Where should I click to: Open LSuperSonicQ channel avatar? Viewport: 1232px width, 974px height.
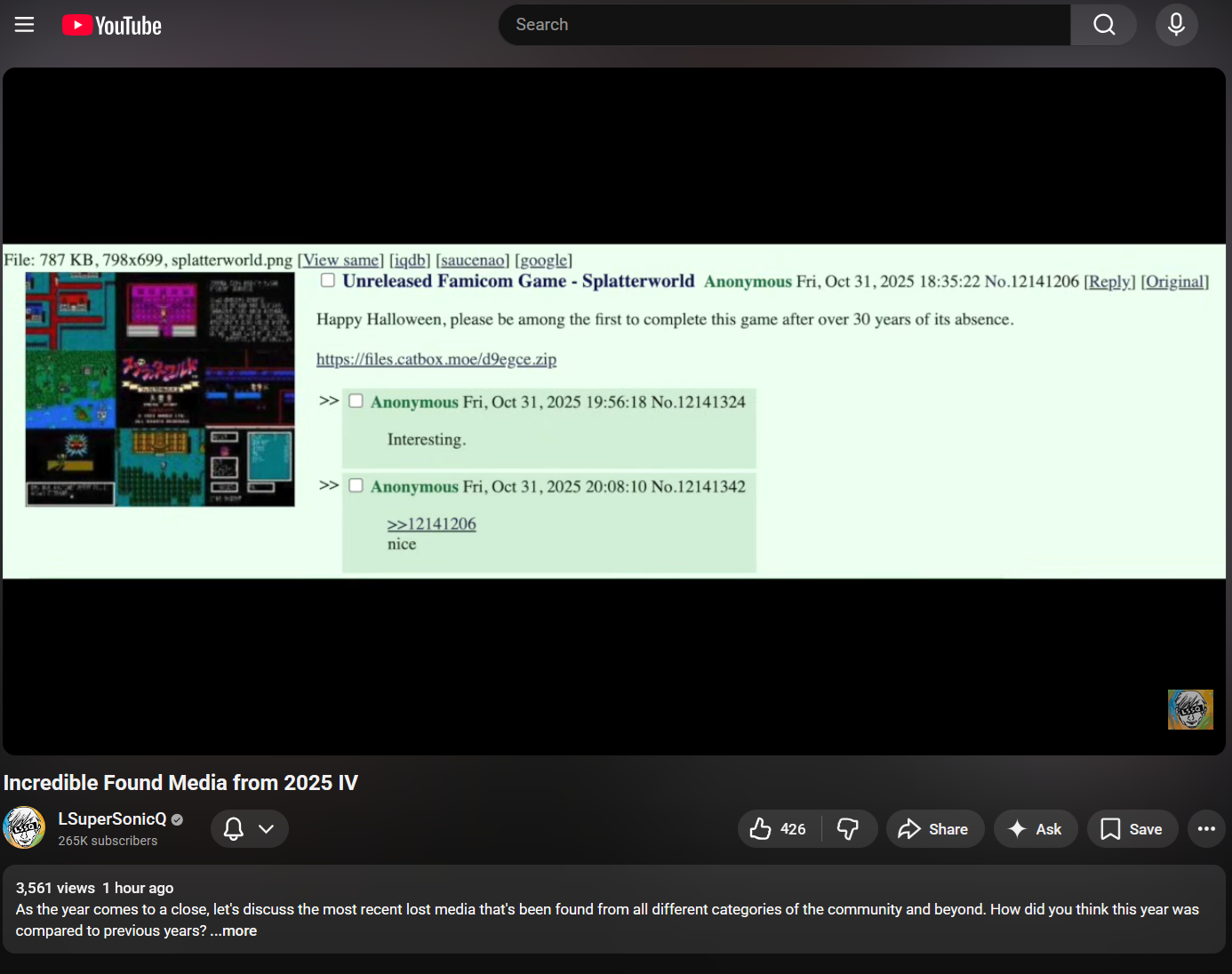coord(24,828)
